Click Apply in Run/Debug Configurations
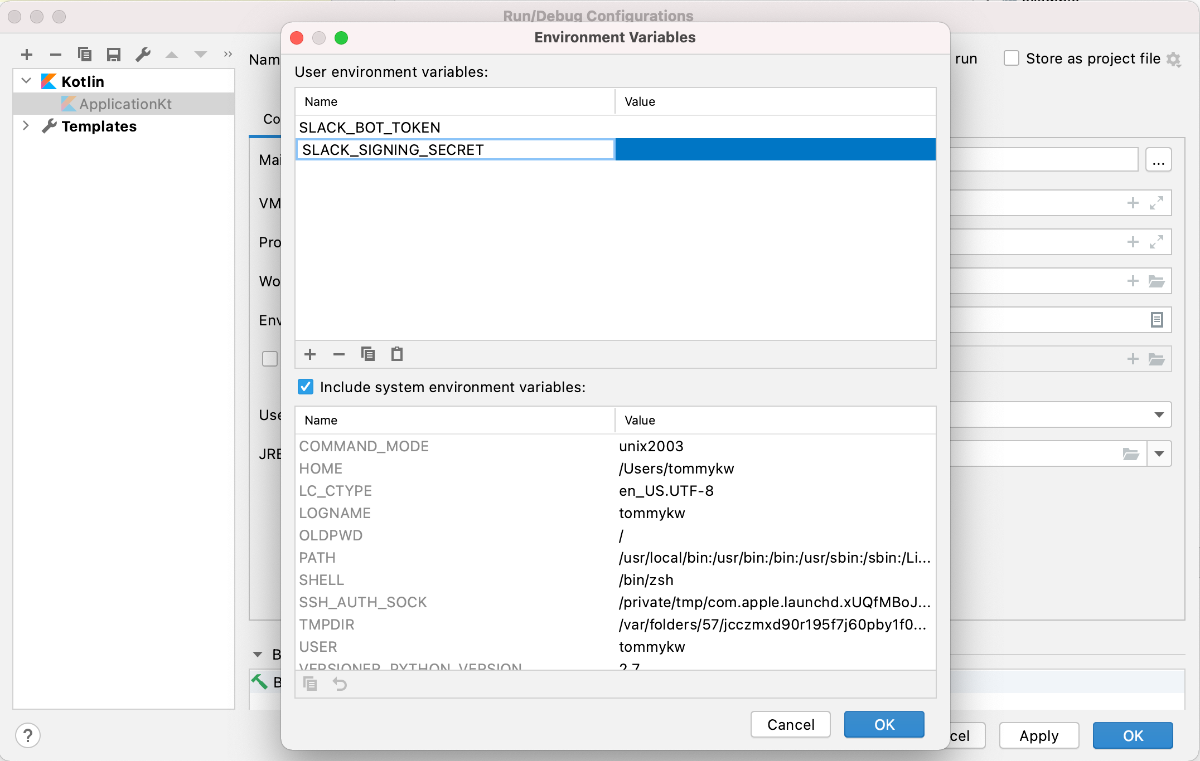 (1039, 736)
